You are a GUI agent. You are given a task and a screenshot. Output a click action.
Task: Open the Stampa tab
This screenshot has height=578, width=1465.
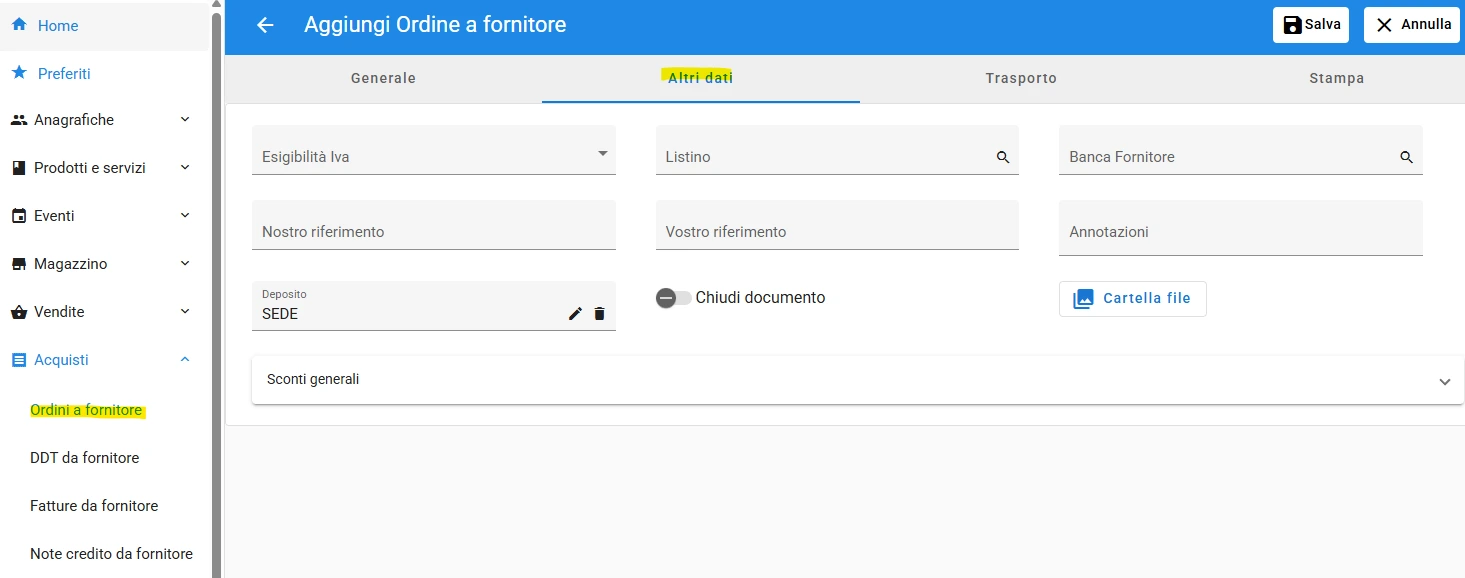tap(1337, 78)
